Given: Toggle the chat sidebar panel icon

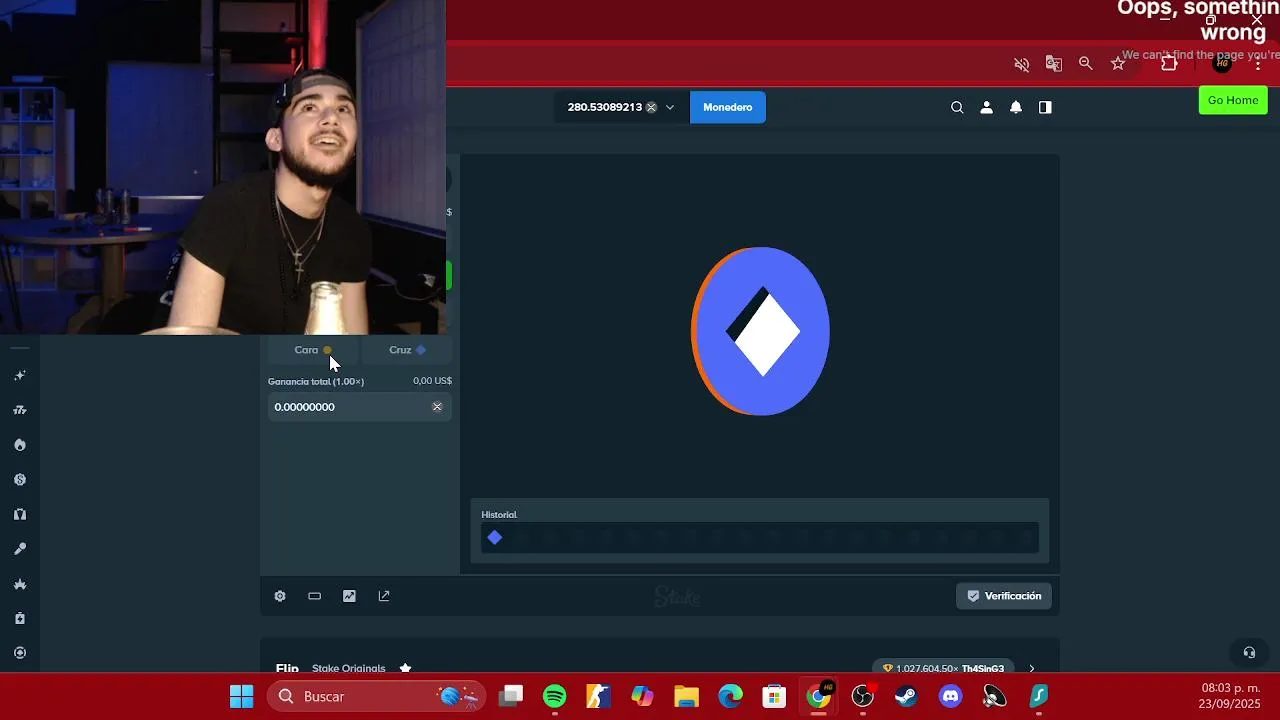Looking at the screenshot, I should click(1045, 107).
